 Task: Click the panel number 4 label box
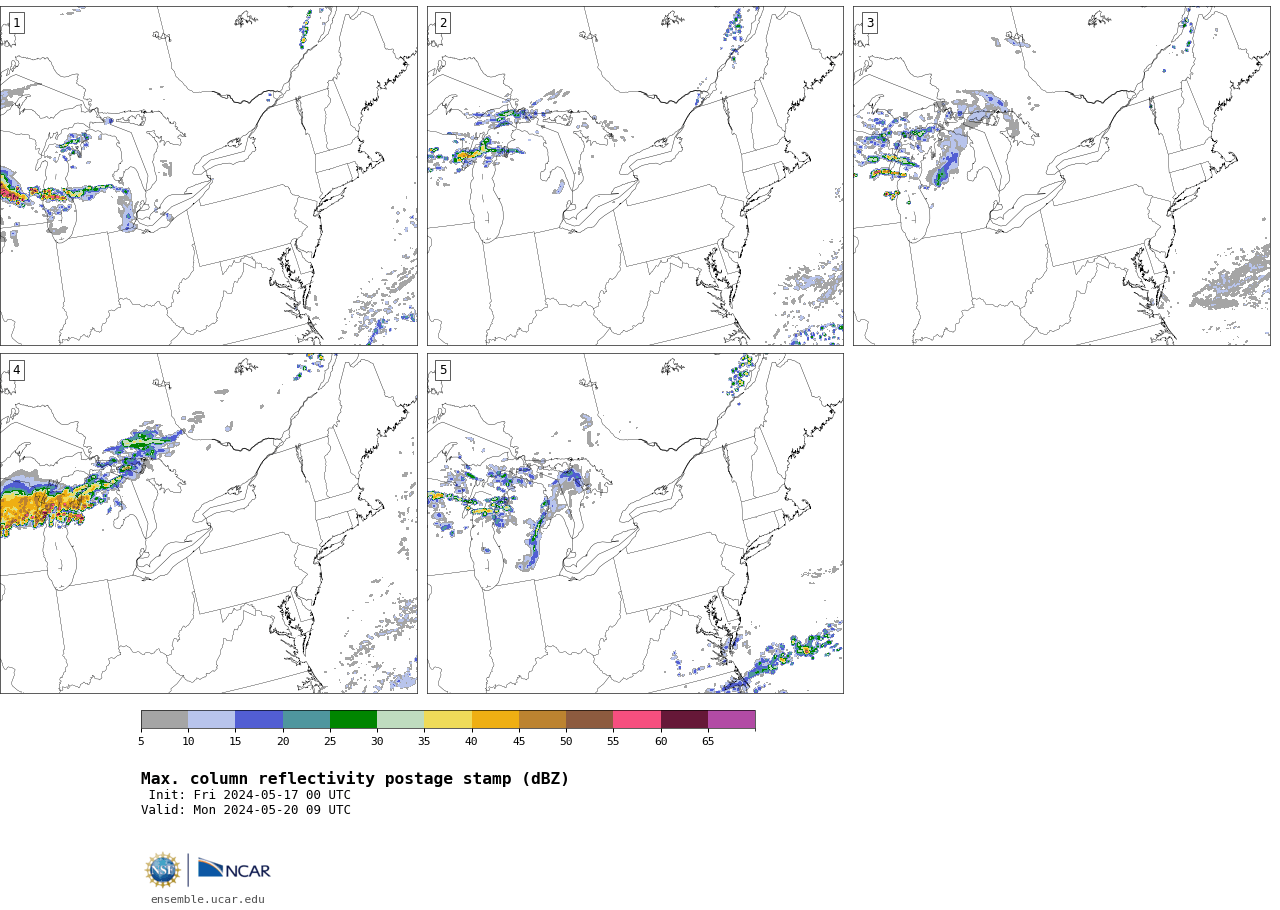[16, 370]
